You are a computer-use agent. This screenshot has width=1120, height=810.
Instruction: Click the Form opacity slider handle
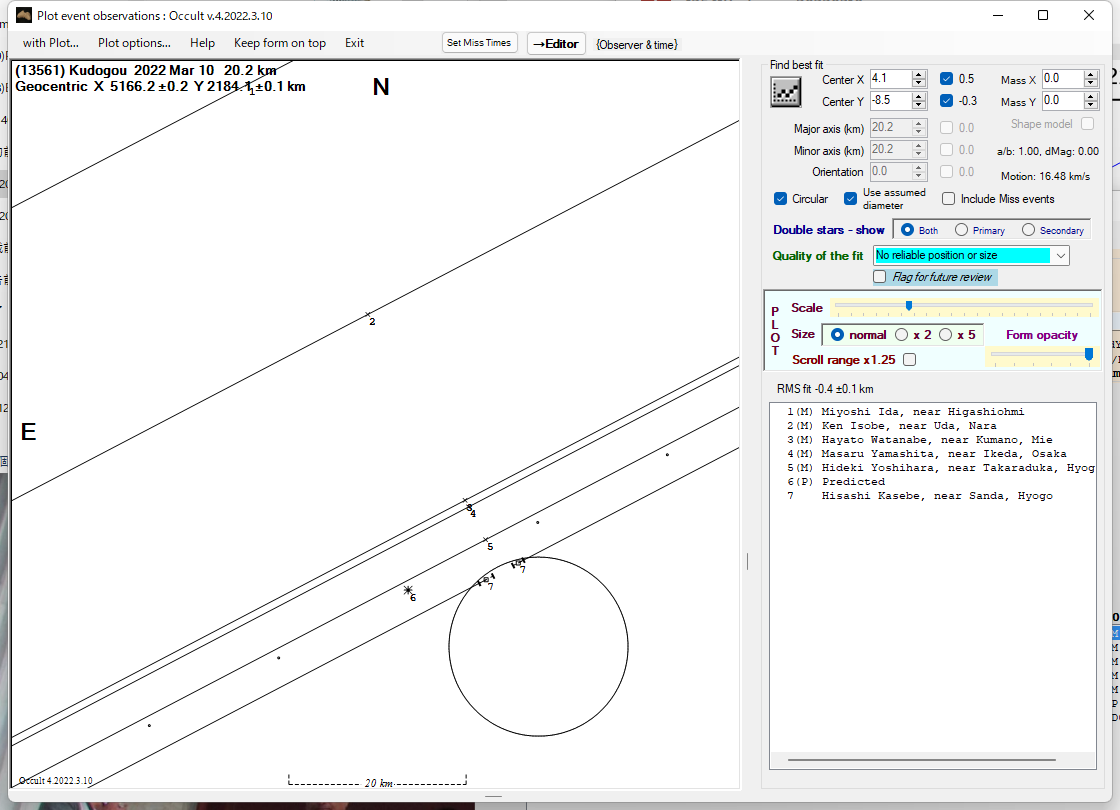click(x=1089, y=353)
